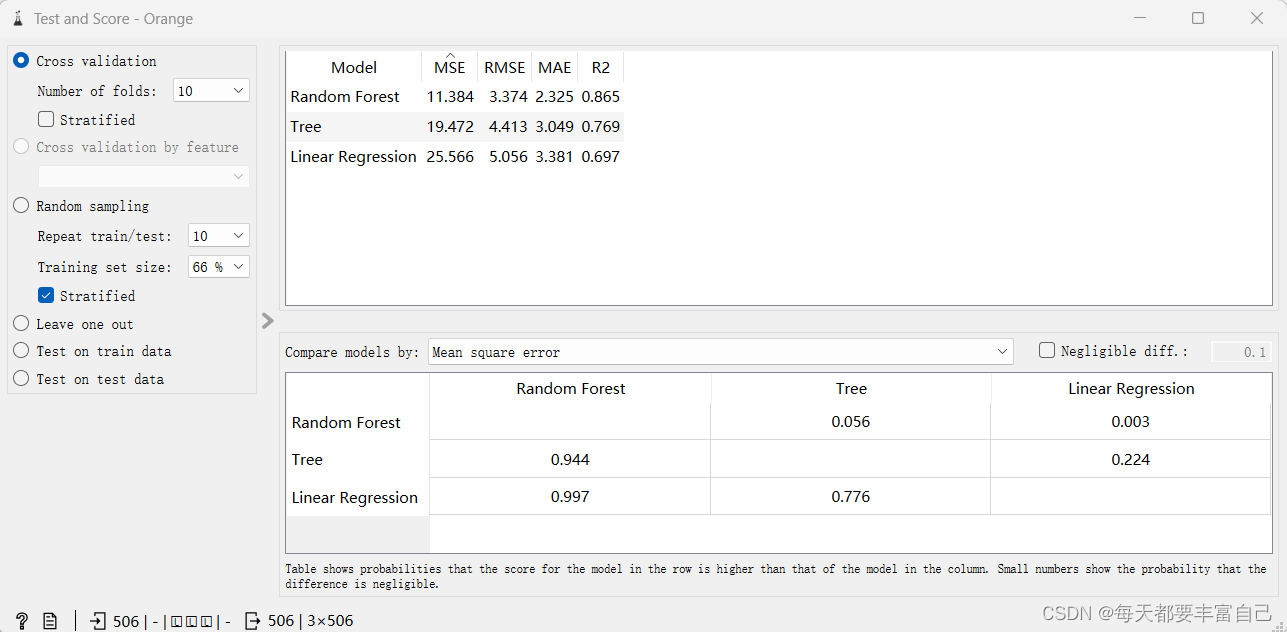Select Cross validation option
Viewport: 1287px width, 632px height.
(x=85, y=61)
